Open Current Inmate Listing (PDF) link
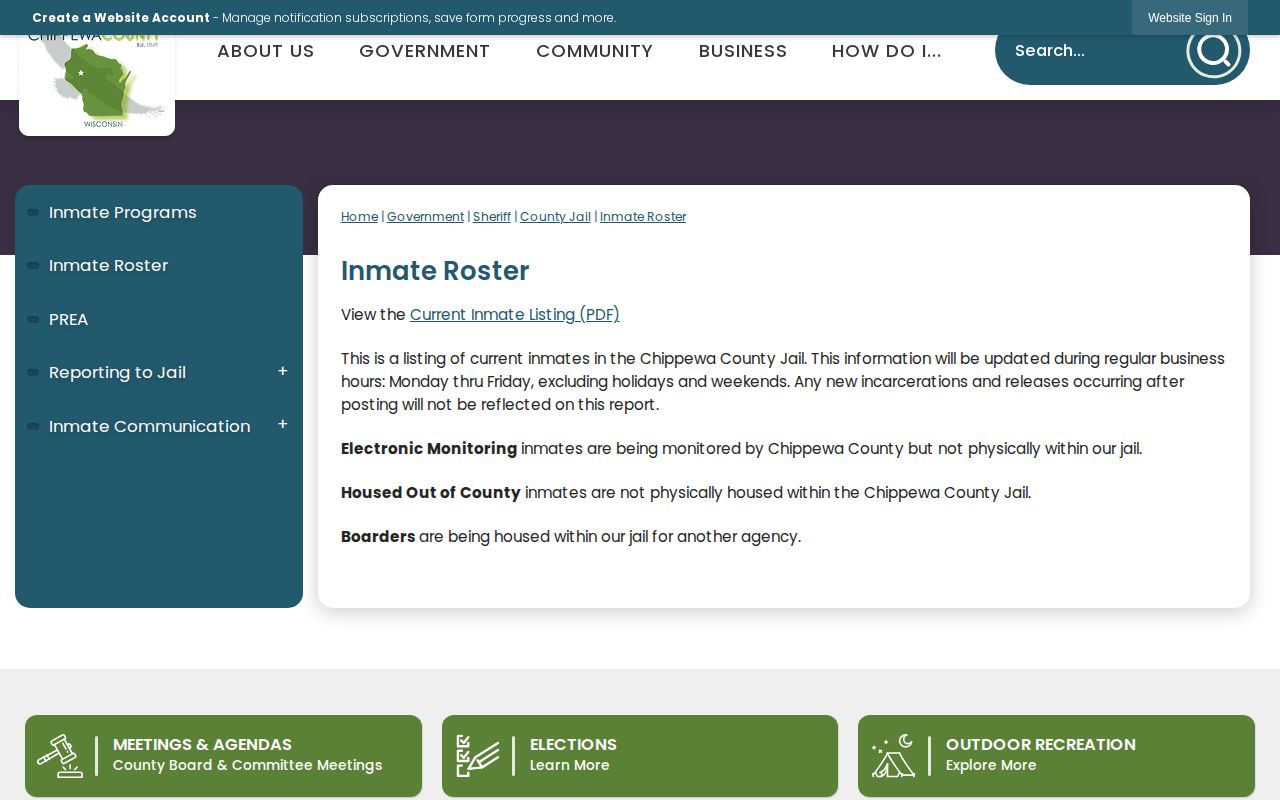Screen dimensions: 1280x800 coord(515,314)
